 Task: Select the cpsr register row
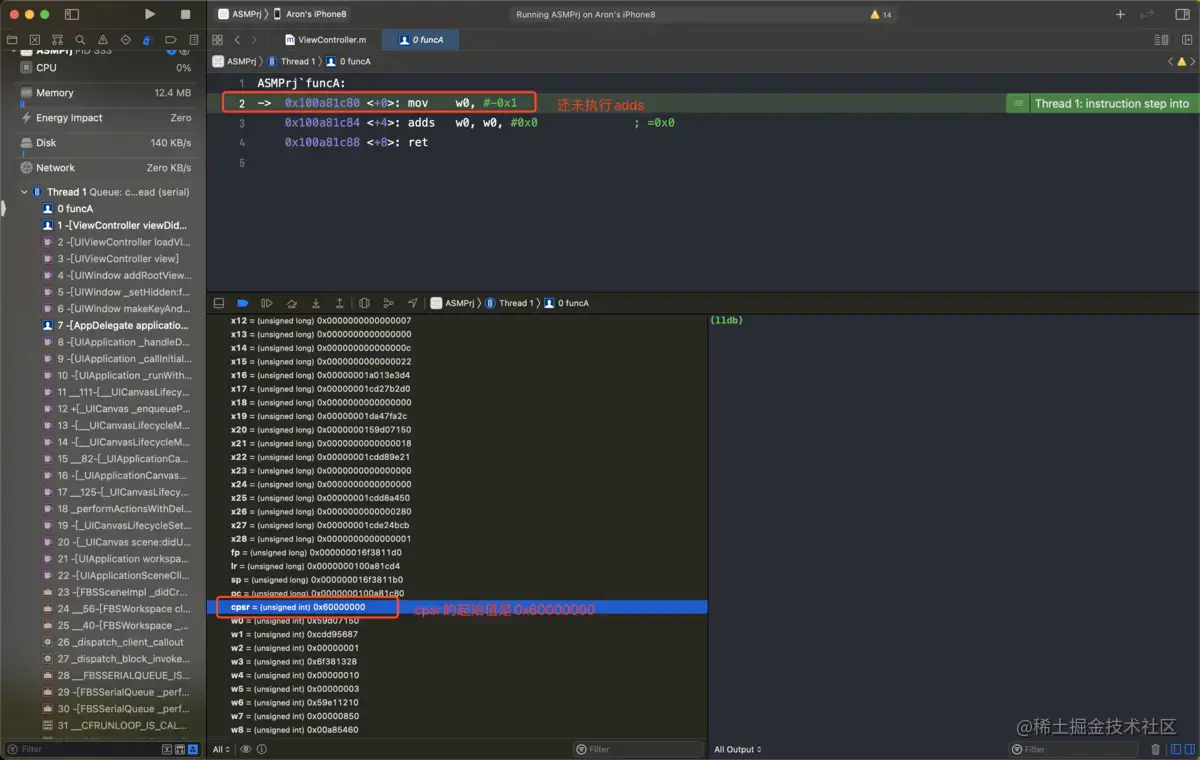click(457, 607)
